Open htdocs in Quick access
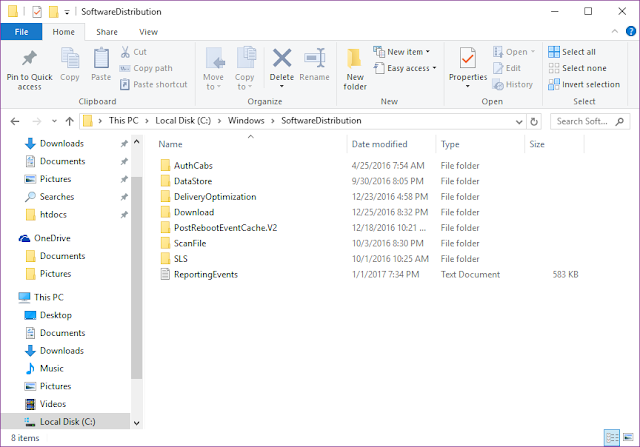 pos(53,215)
